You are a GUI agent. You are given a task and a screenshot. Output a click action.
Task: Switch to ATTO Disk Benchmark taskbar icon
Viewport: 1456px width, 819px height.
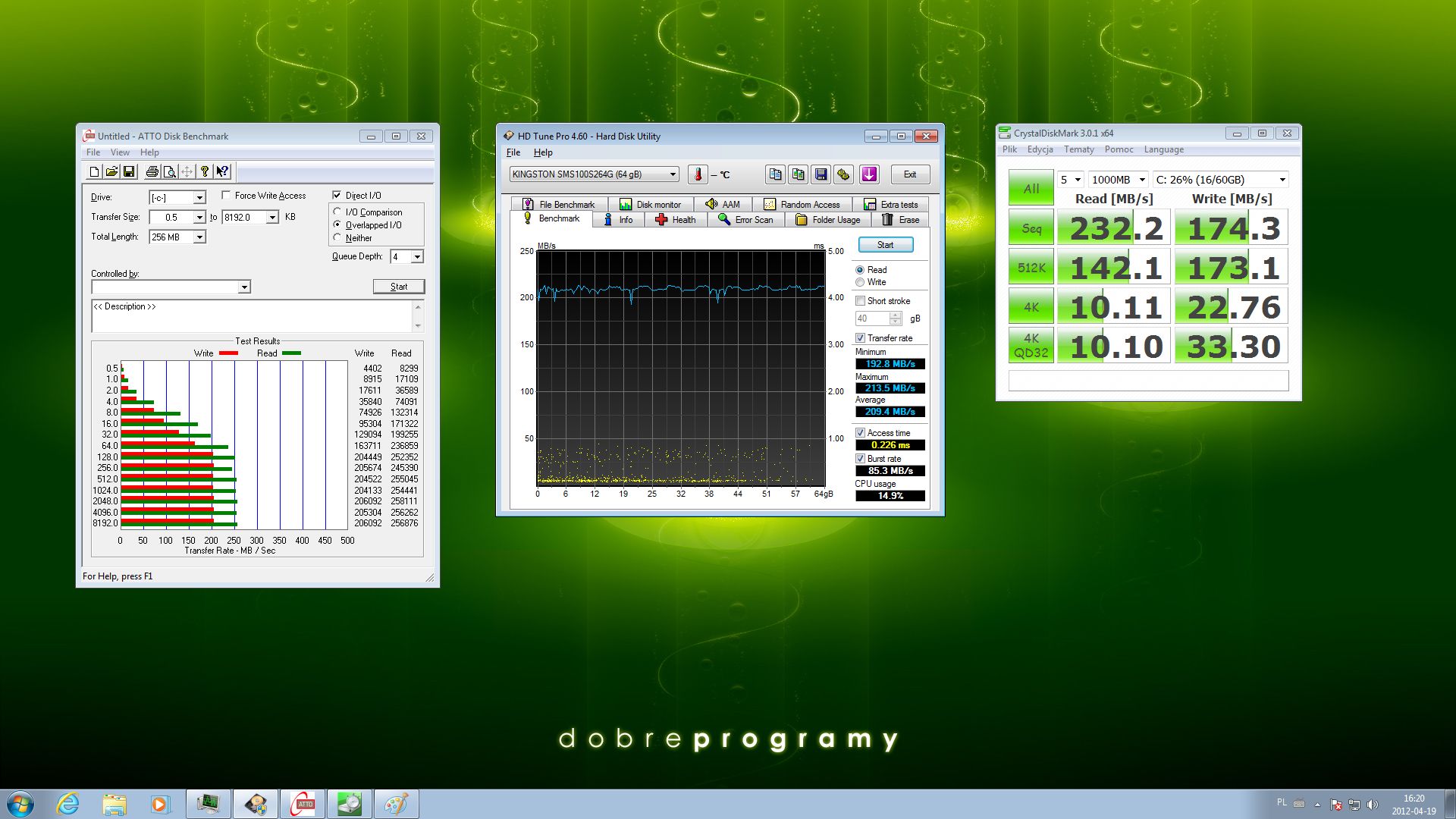click(303, 804)
